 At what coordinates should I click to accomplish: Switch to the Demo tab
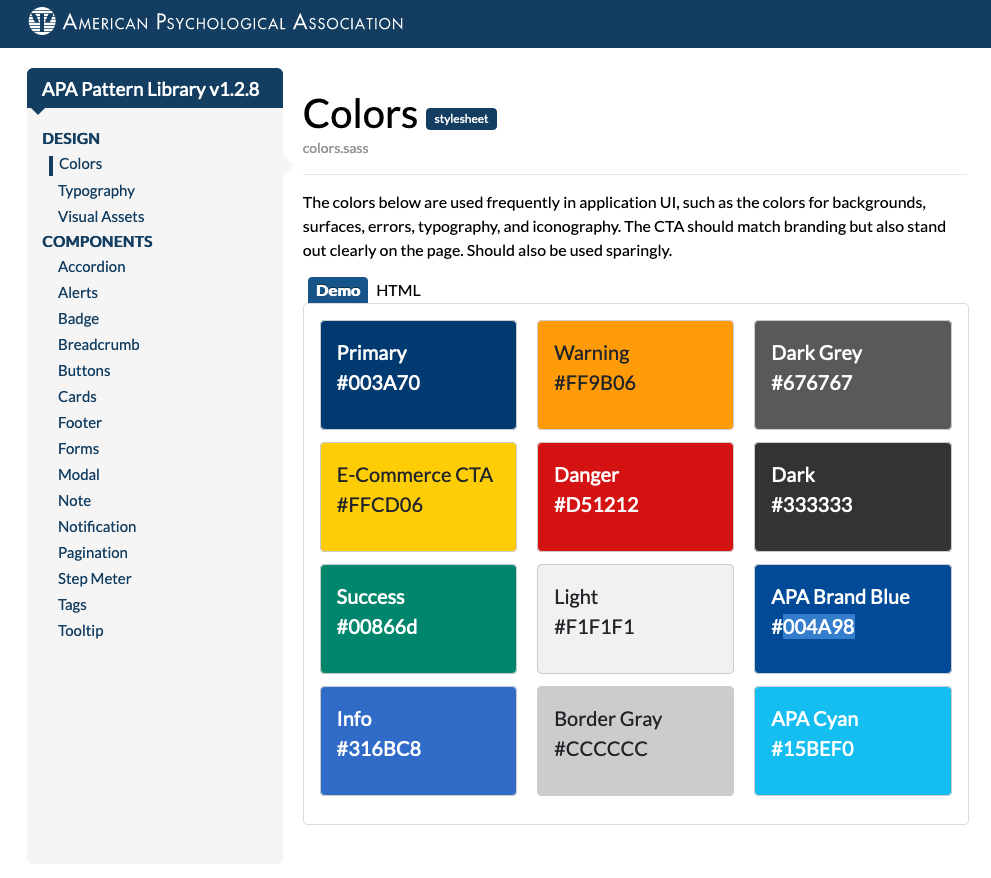(x=338, y=291)
